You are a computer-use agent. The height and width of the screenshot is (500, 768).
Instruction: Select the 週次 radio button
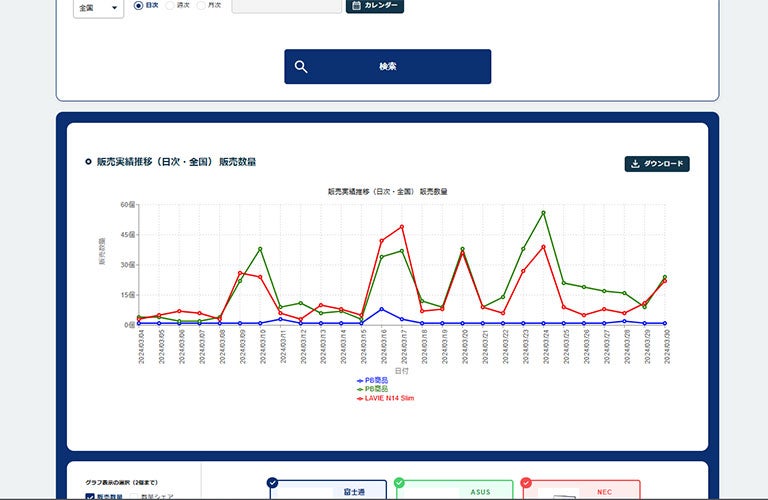tap(169, 5)
